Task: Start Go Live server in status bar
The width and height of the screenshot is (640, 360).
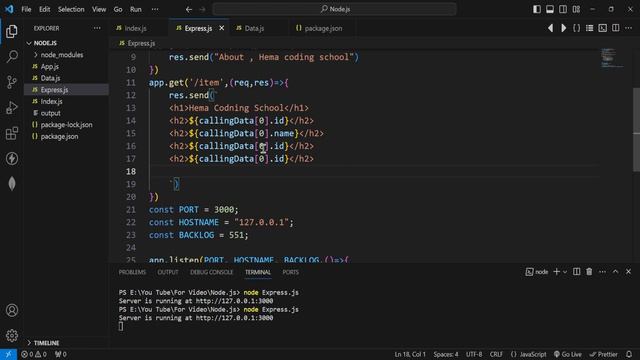Action: [x=567, y=354]
